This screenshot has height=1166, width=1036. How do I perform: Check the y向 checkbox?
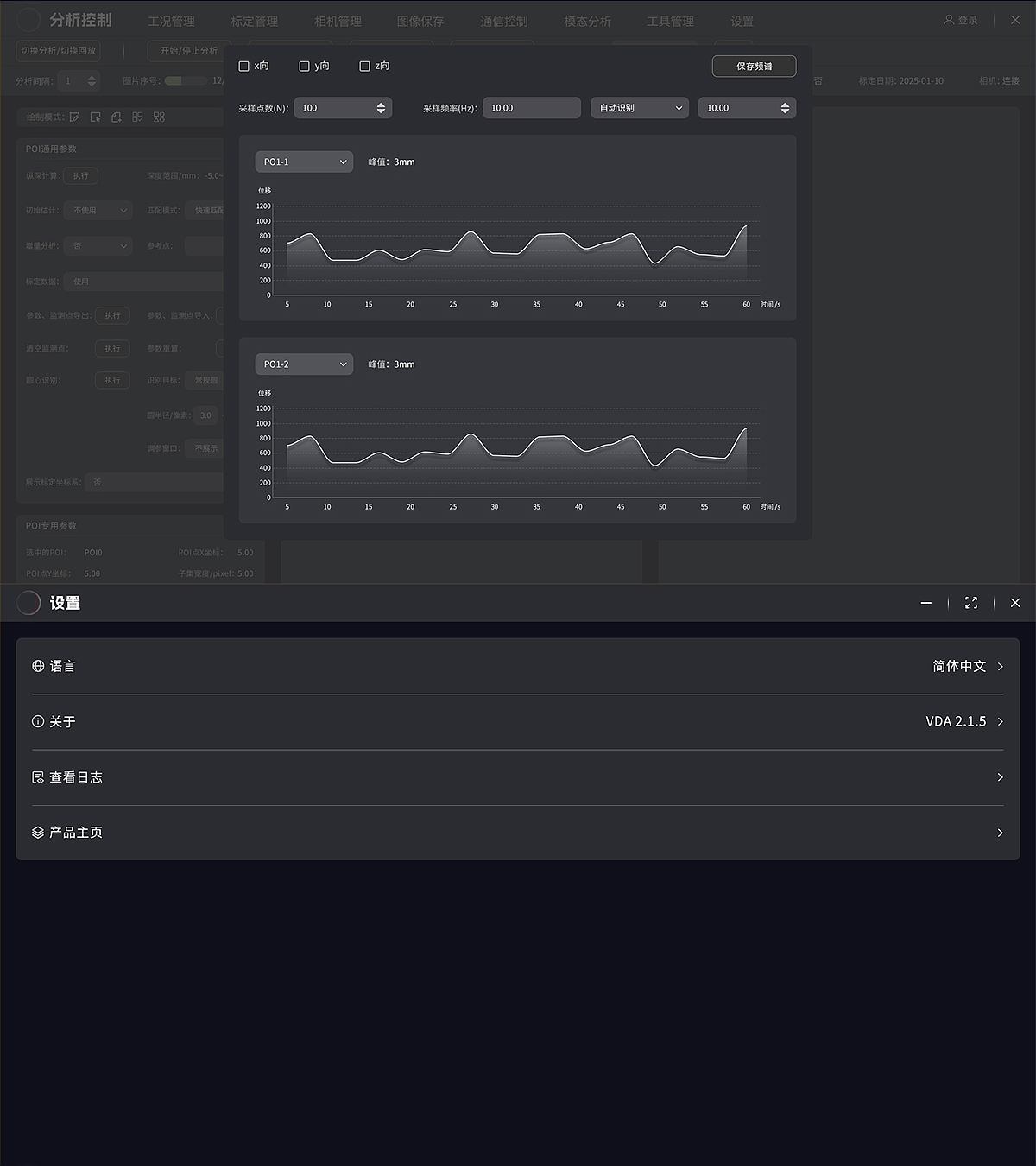point(304,66)
